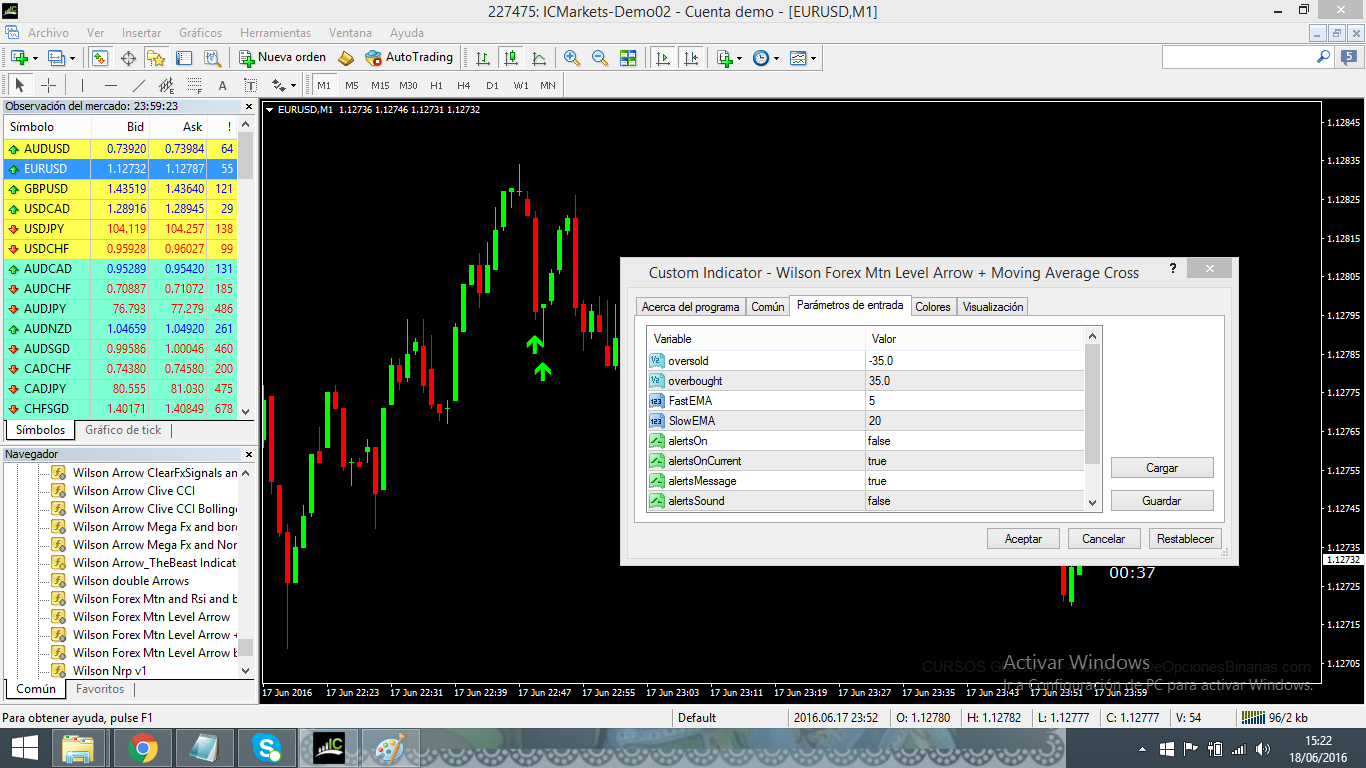Image resolution: width=1366 pixels, height=768 pixels.
Task: Expand the Periods dropdown arrow
Action: pos(776,58)
